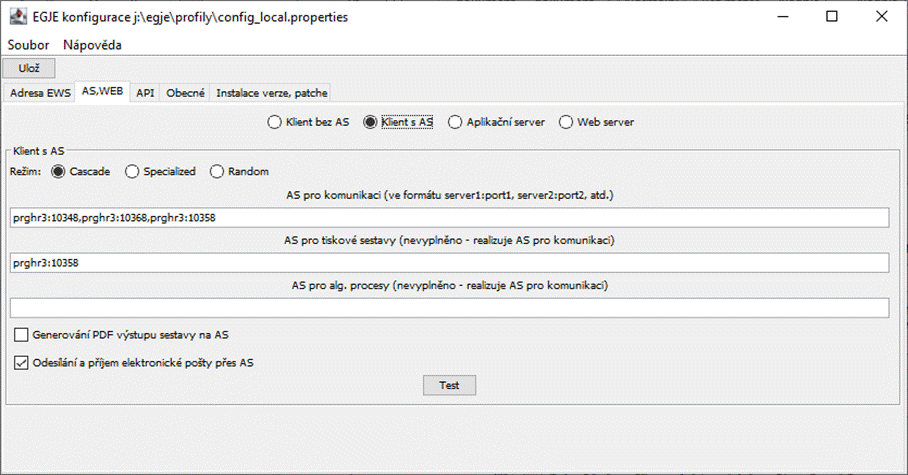
Task: Switch to the Adresa EWS tab
Action: (x=41, y=93)
